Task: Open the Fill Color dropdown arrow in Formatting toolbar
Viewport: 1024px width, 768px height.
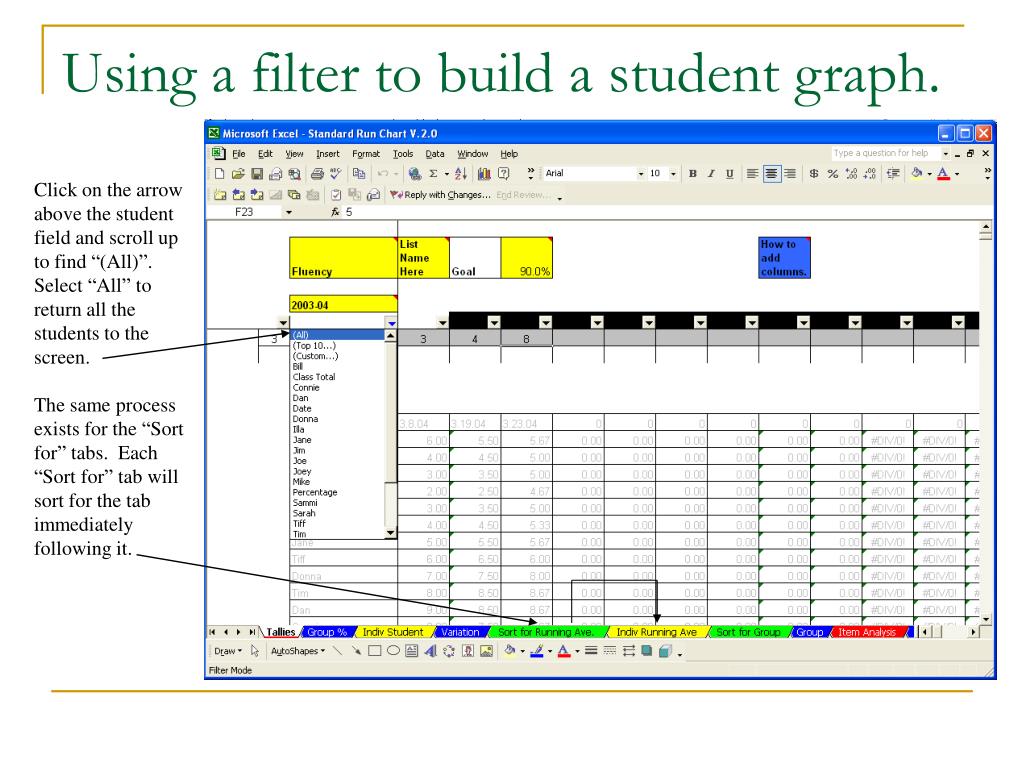Action: coord(929,174)
